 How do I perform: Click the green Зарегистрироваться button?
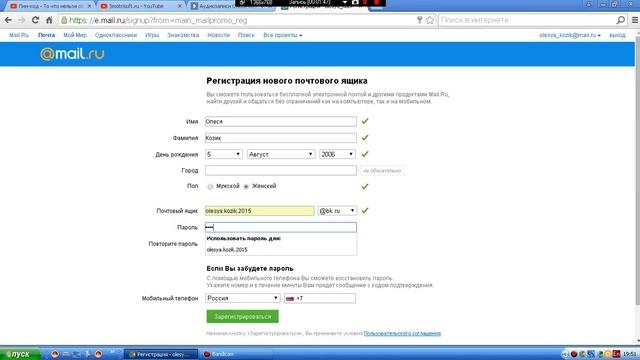click(x=242, y=316)
